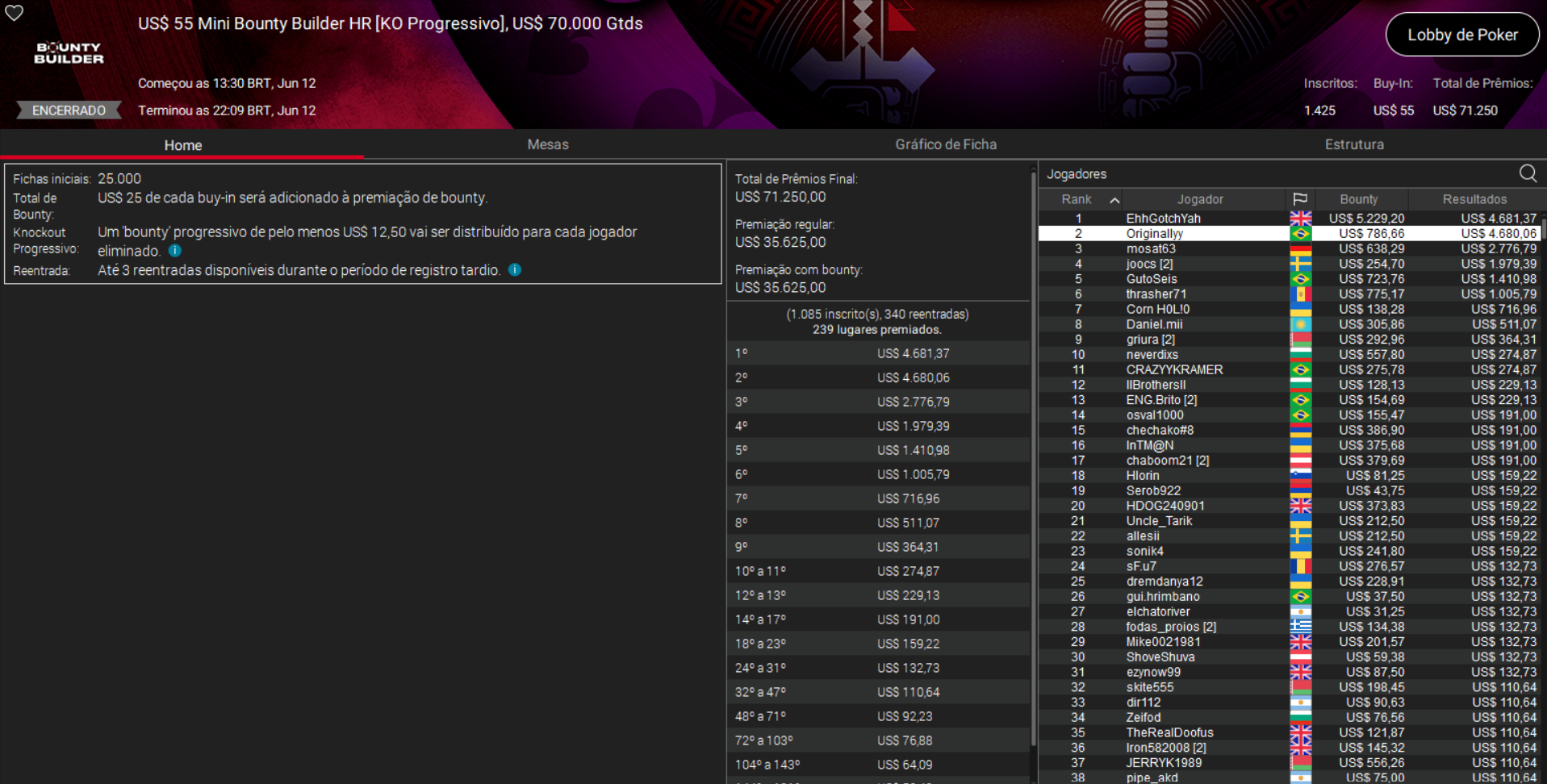1547x784 pixels.
Task: Click info icon beside Reentrada description
Action: tap(515, 269)
